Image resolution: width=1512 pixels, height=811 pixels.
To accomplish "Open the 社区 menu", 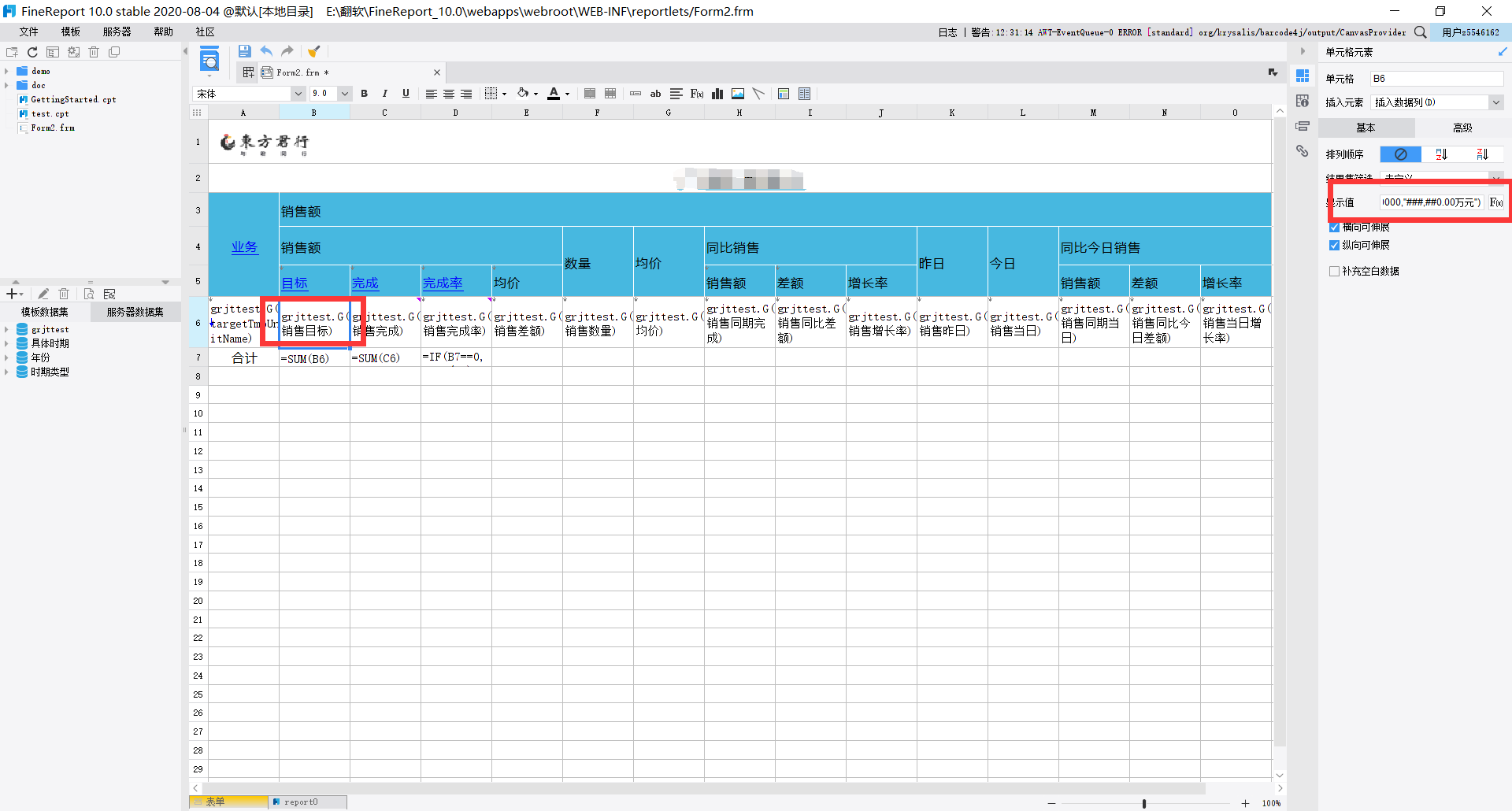I will click(x=206, y=31).
